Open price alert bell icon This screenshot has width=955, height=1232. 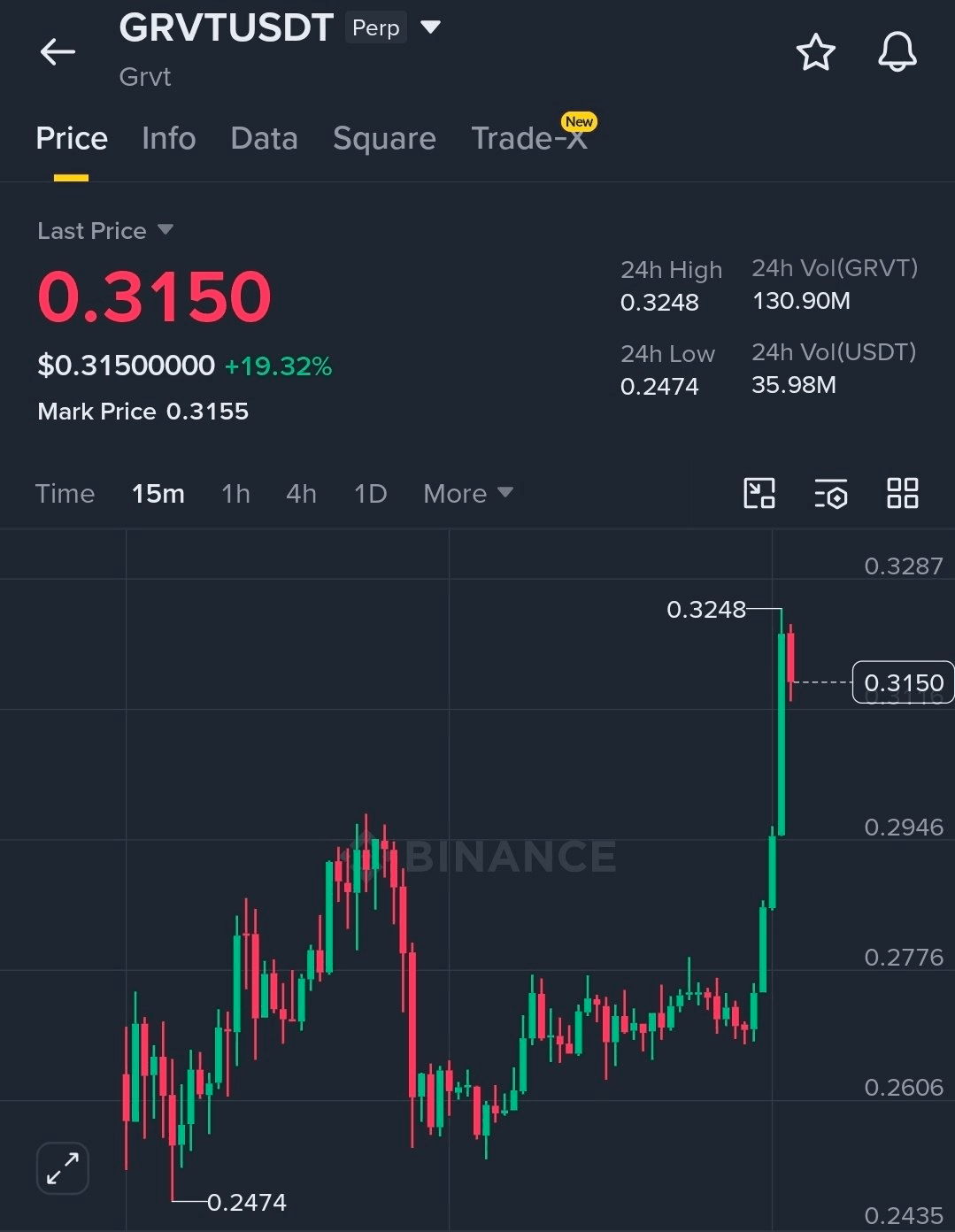[897, 52]
